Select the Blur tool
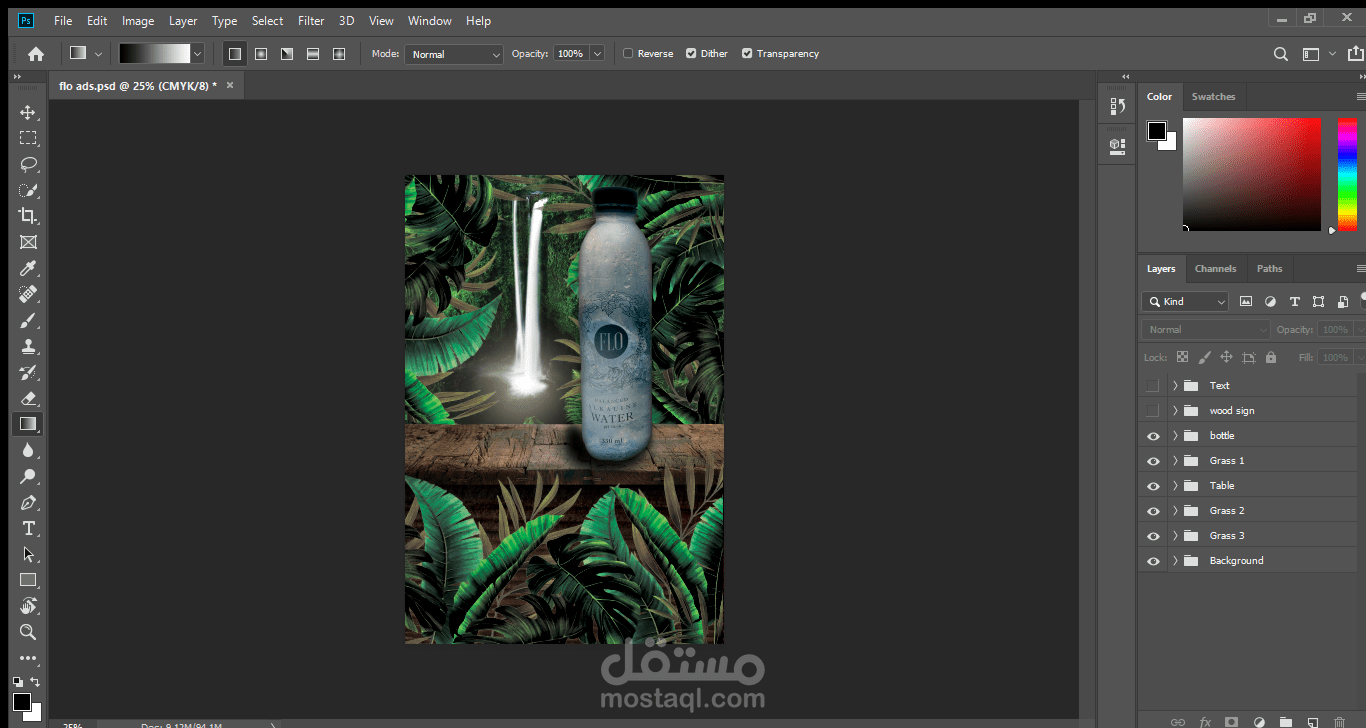Viewport: 1366px width, 728px height. point(28,450)
